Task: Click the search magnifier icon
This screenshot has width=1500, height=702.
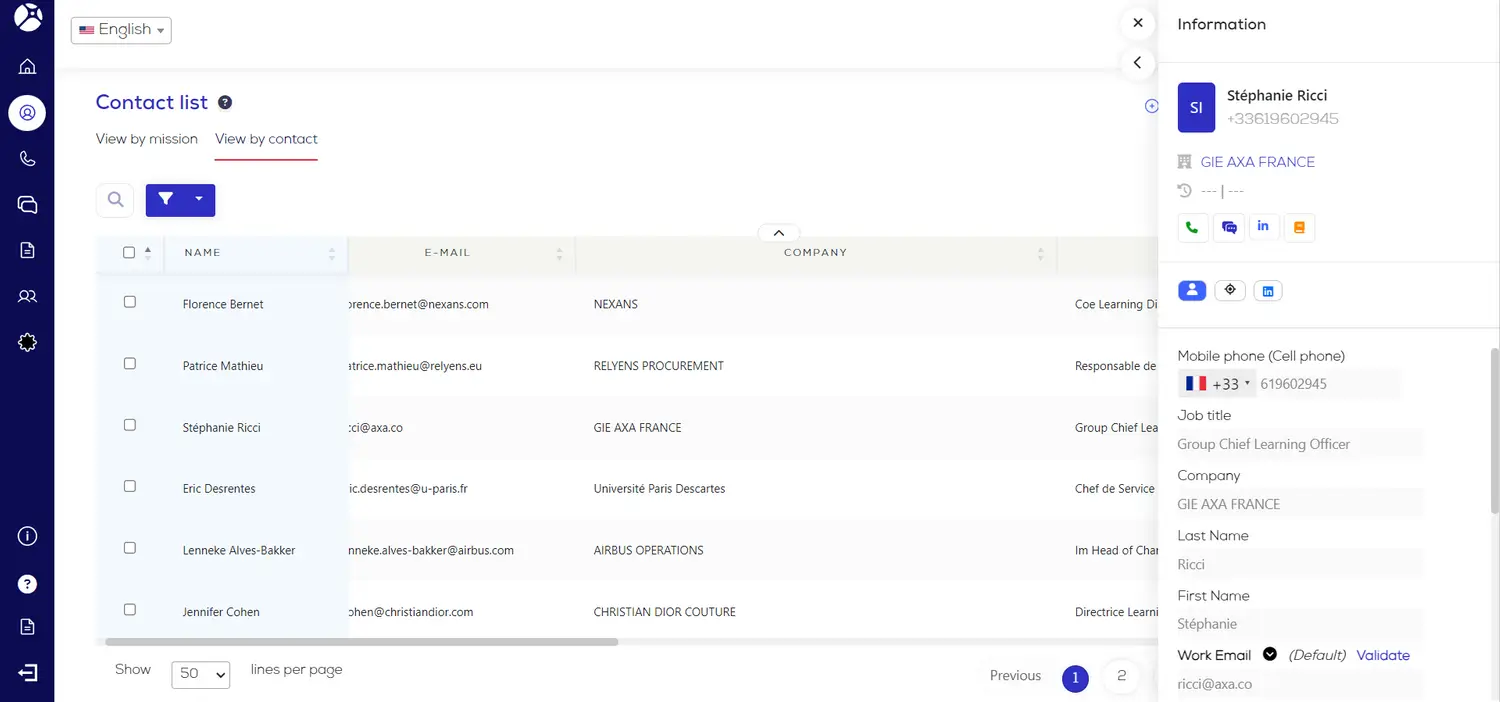Action: (x=116, y=200)
